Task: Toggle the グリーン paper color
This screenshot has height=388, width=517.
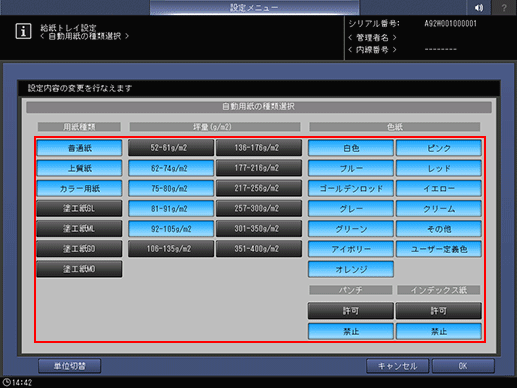Action: coord(351,229)
